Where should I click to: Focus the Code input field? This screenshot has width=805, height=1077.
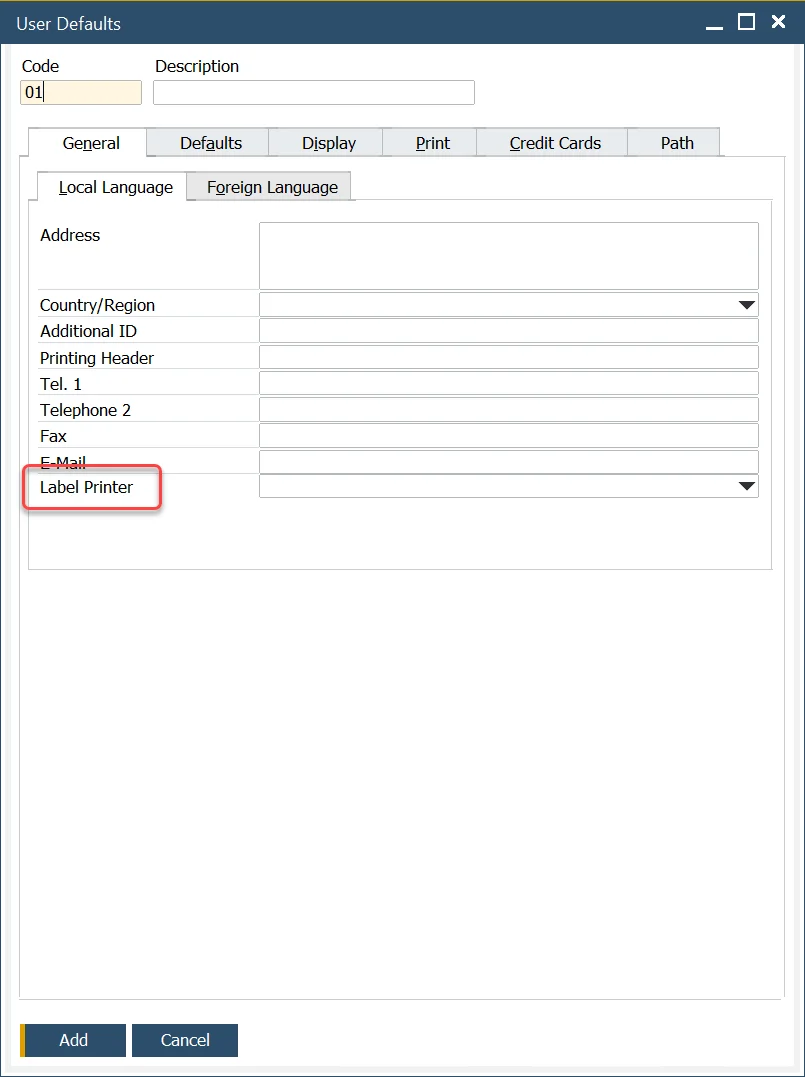click(x=80, y=93)
